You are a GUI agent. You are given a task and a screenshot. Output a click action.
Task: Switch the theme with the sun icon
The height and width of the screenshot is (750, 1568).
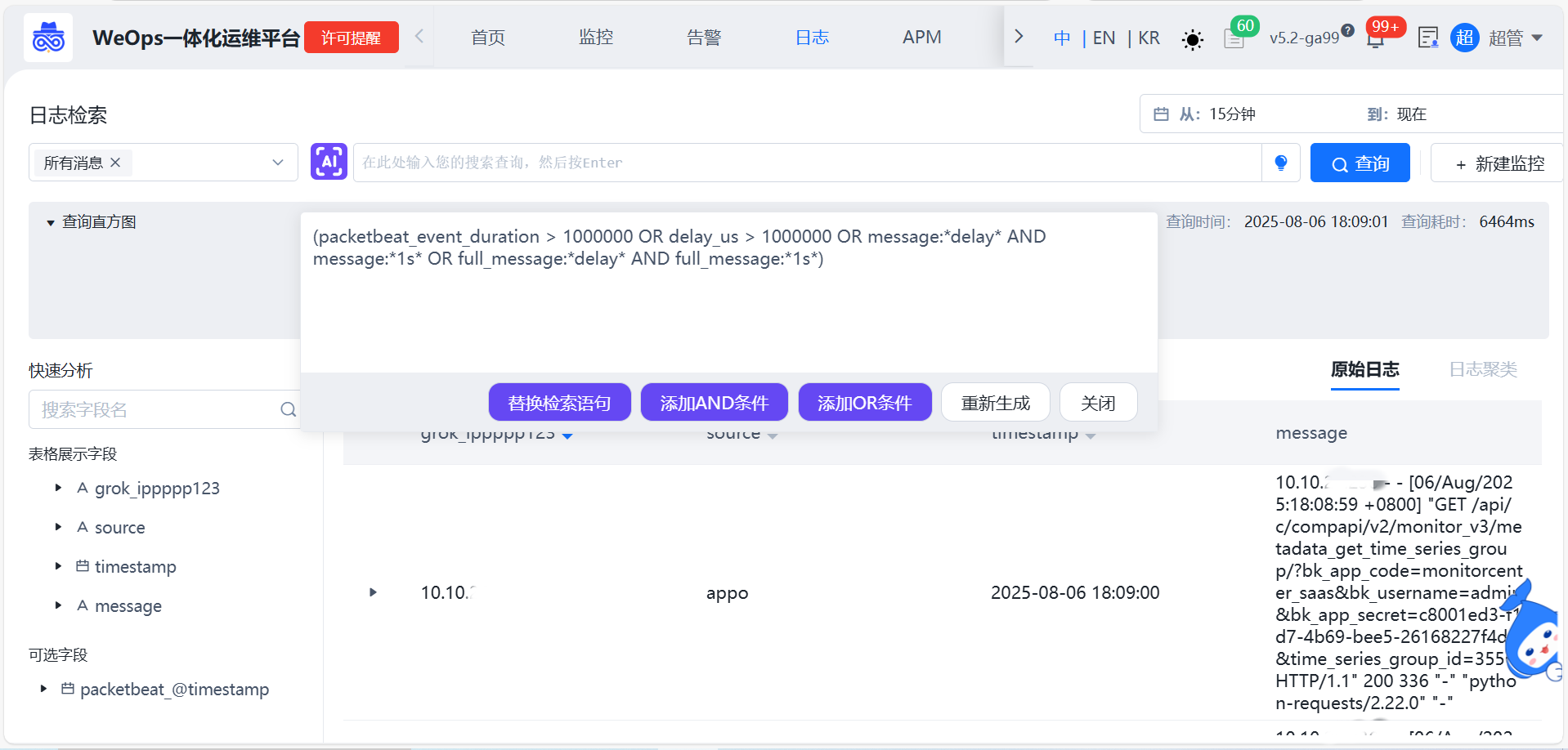tap(1191, 38)
